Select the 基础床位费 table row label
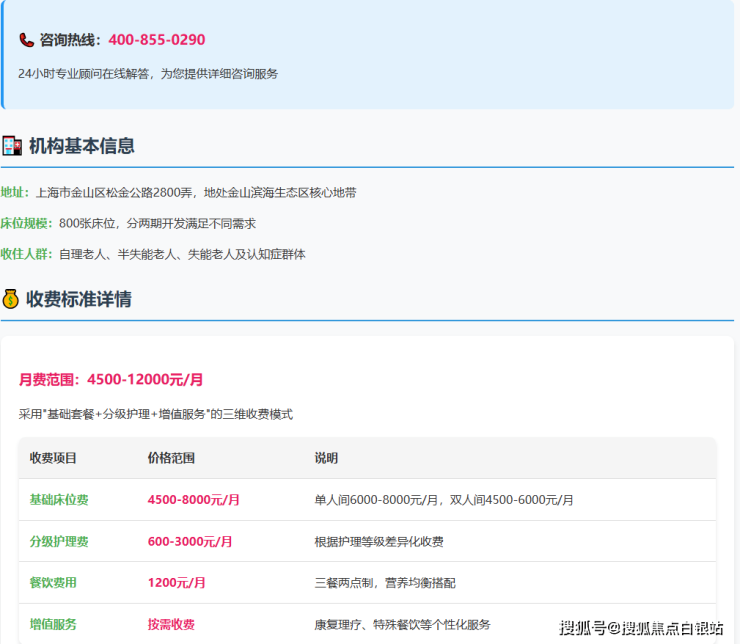740x644 pixels. (x=59, y=500)
